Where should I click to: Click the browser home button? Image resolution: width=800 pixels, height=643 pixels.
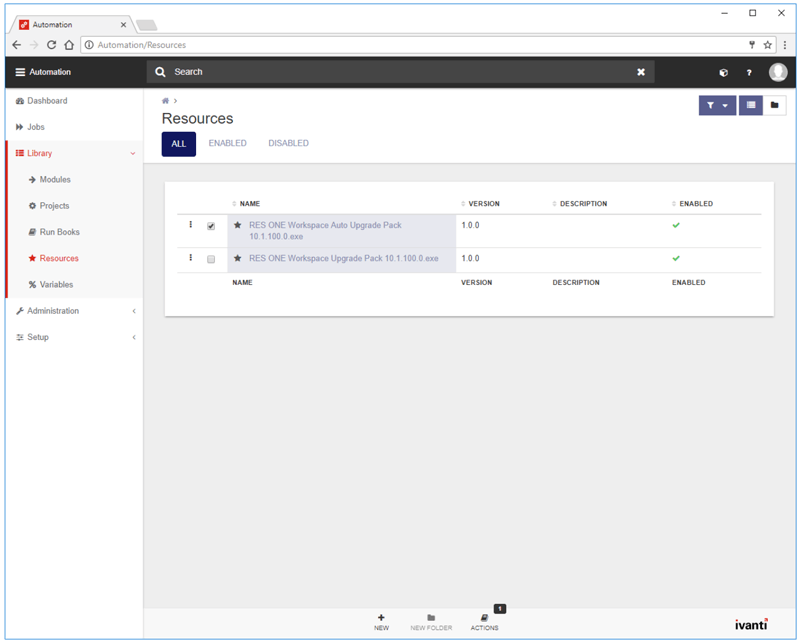click(69, 45)
